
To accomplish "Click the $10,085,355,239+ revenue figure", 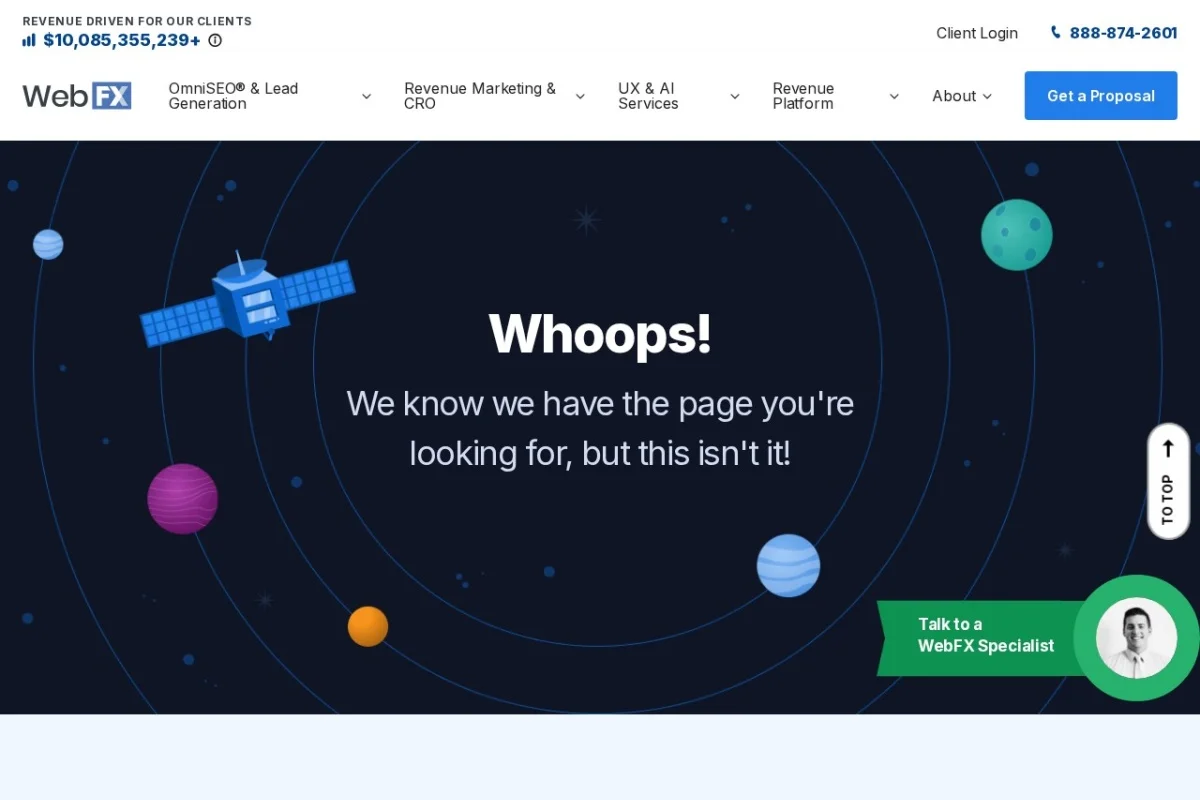I will [x=122, y=41].
